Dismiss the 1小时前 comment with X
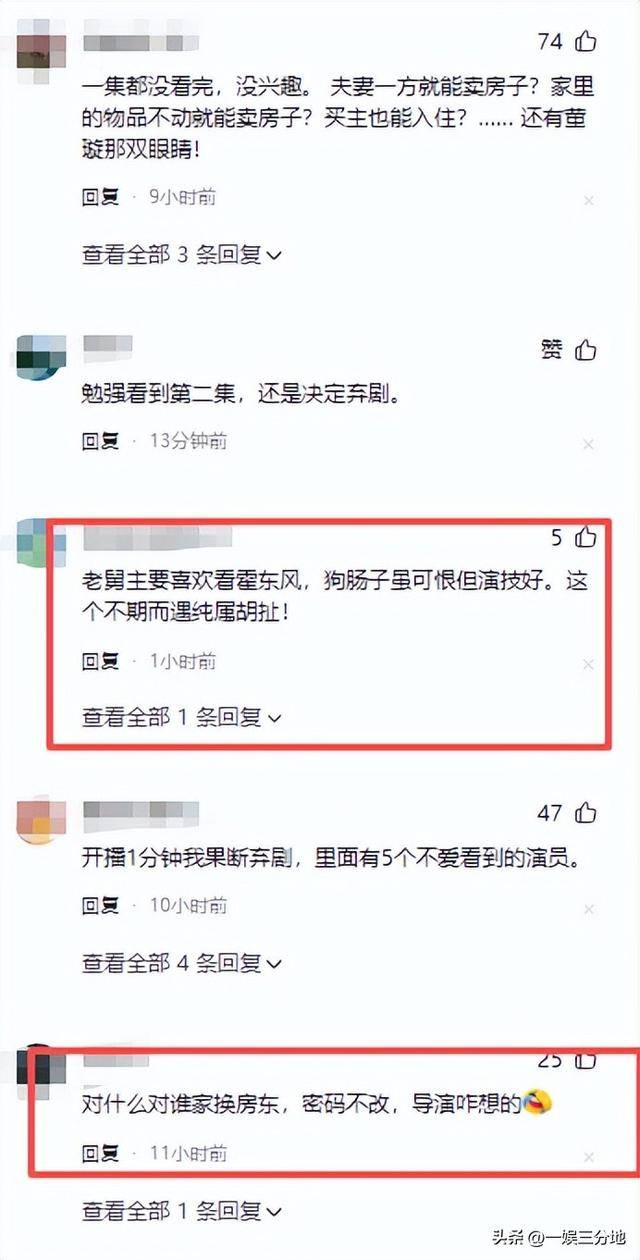The width and height of the screenshot is (640, 1260). coord(589,664)
